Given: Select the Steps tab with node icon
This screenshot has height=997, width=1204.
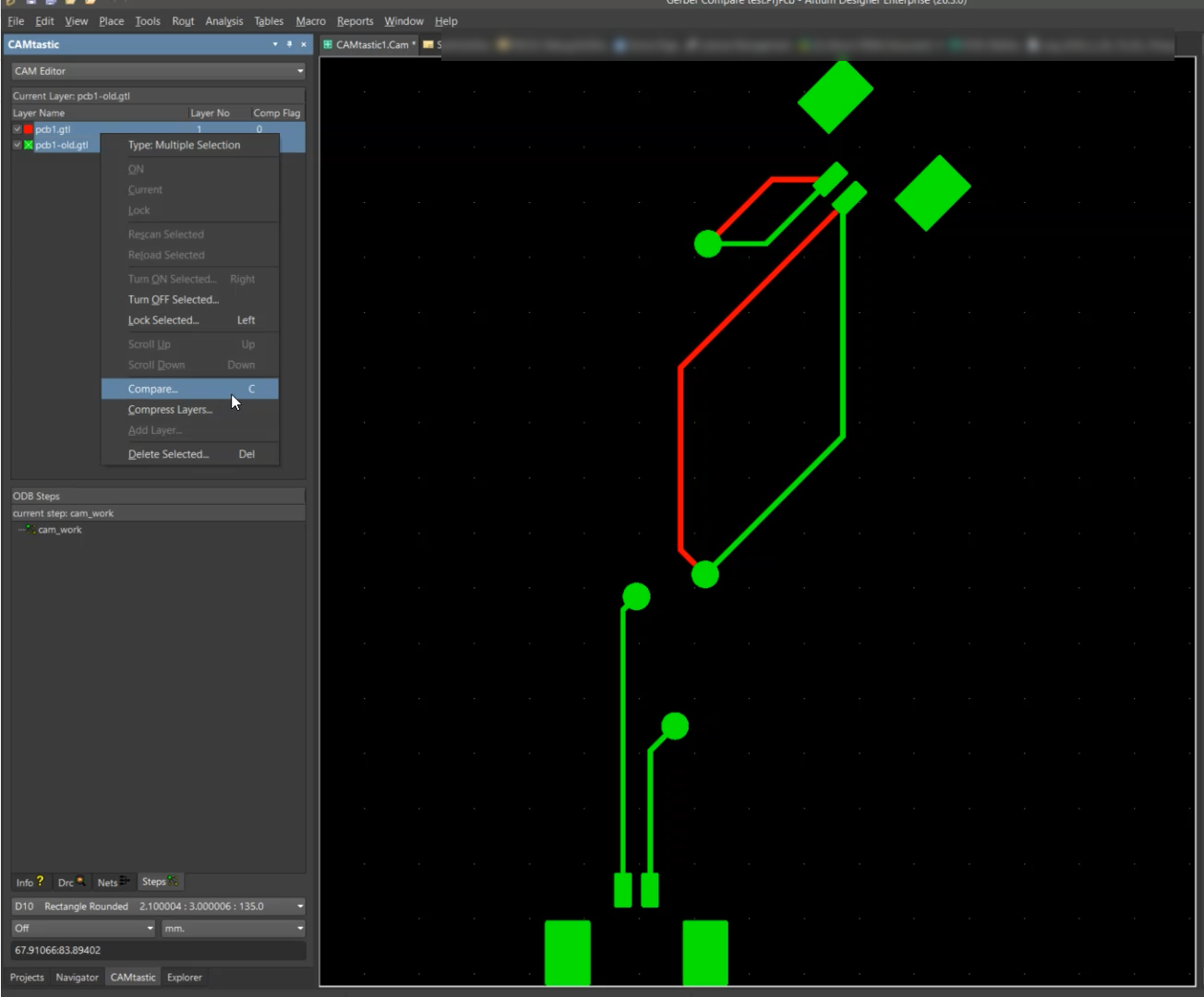Looking at the screenshot, I should click(x=159, y=882).
